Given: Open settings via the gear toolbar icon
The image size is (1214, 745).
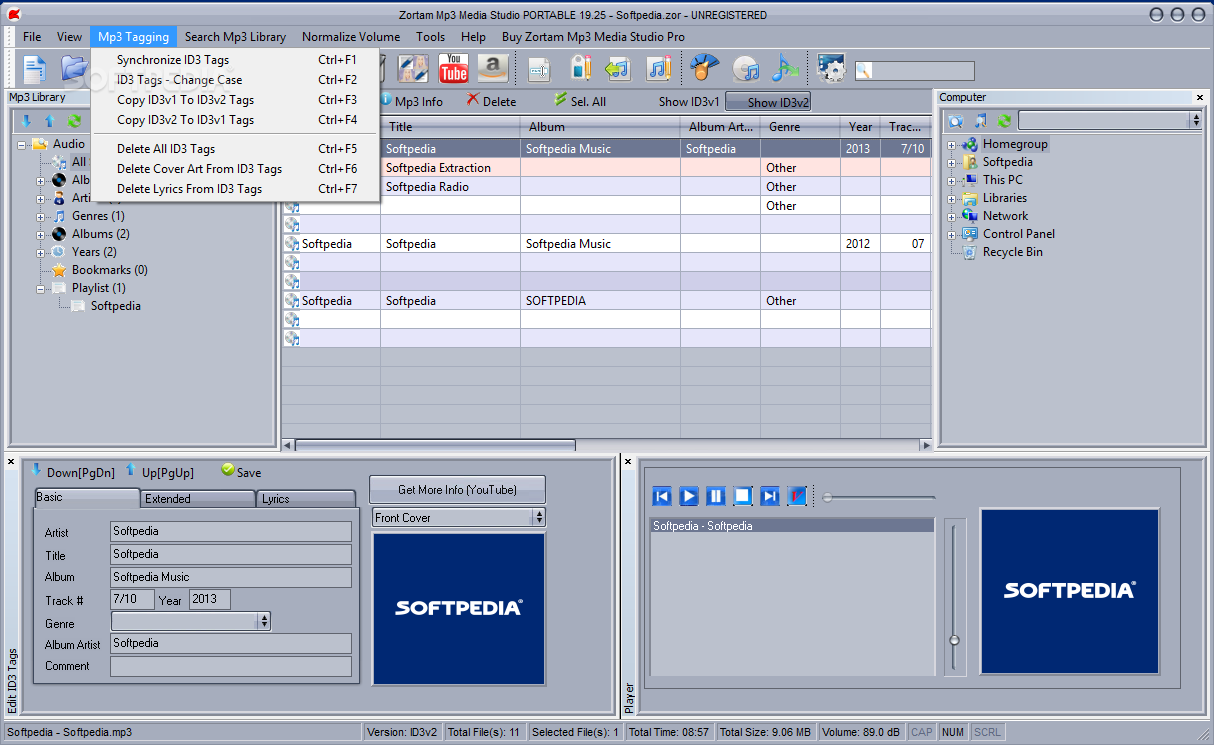Looking at the screenshot, I should coord(831,68).
